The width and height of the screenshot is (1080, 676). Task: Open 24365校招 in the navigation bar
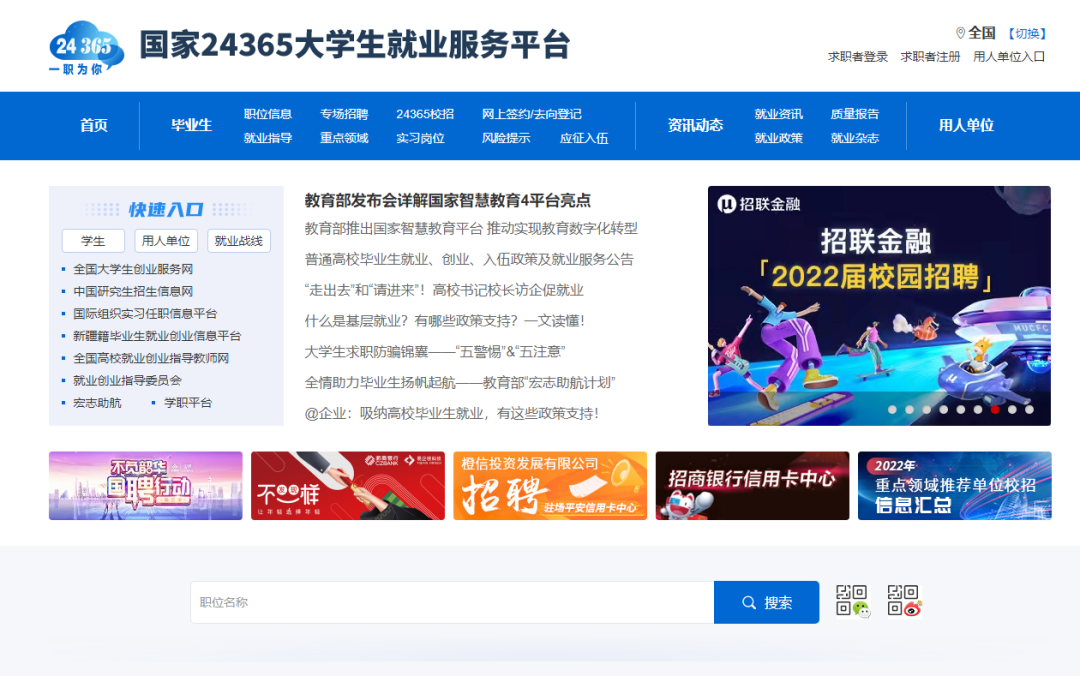click(424, 114)
